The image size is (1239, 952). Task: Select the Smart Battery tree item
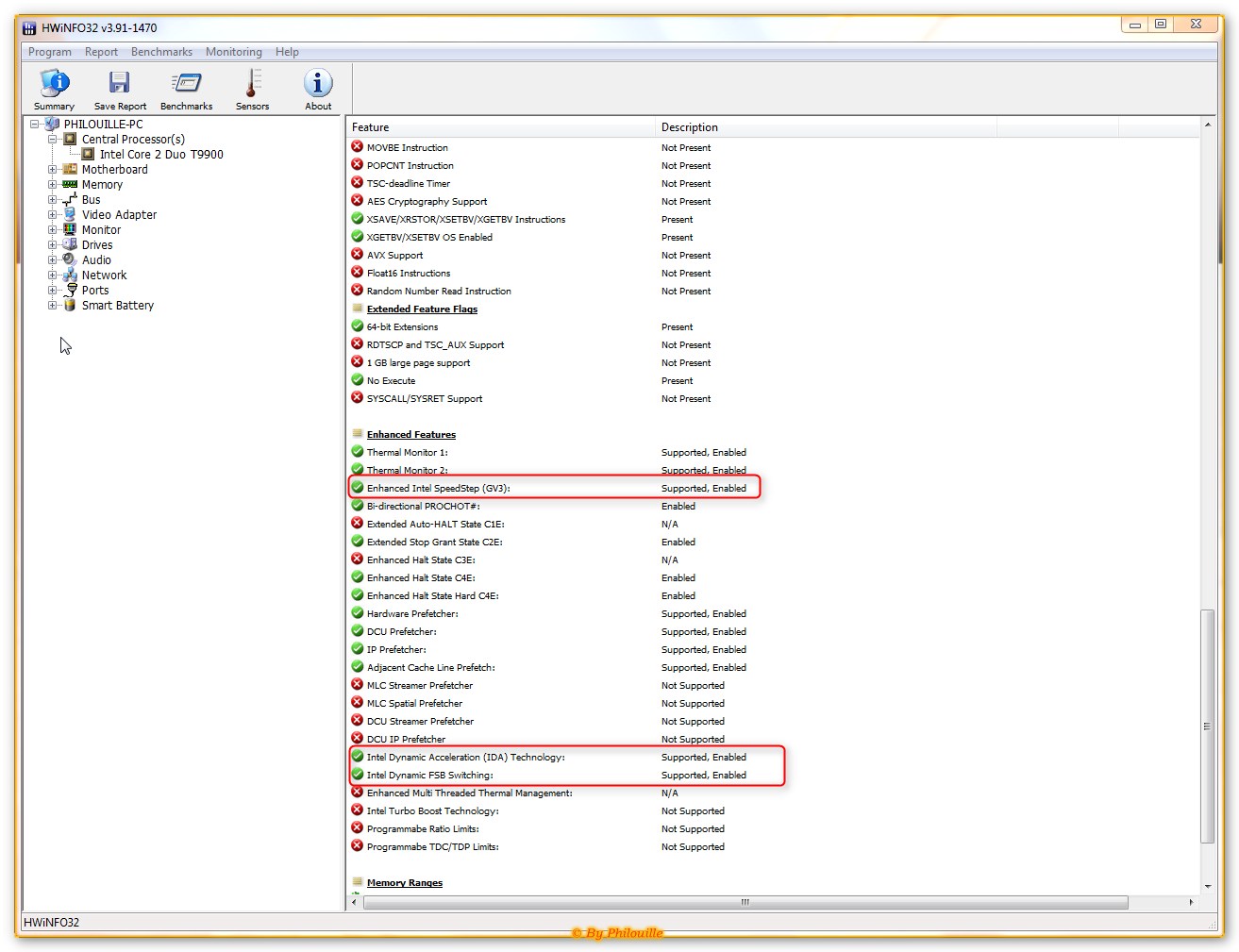(x=117, y=306)
